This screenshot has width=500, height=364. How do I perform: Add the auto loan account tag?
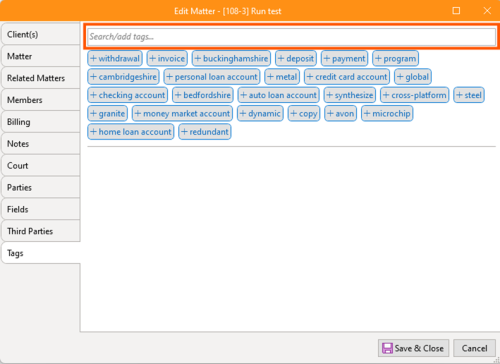[x=278, y=95]
